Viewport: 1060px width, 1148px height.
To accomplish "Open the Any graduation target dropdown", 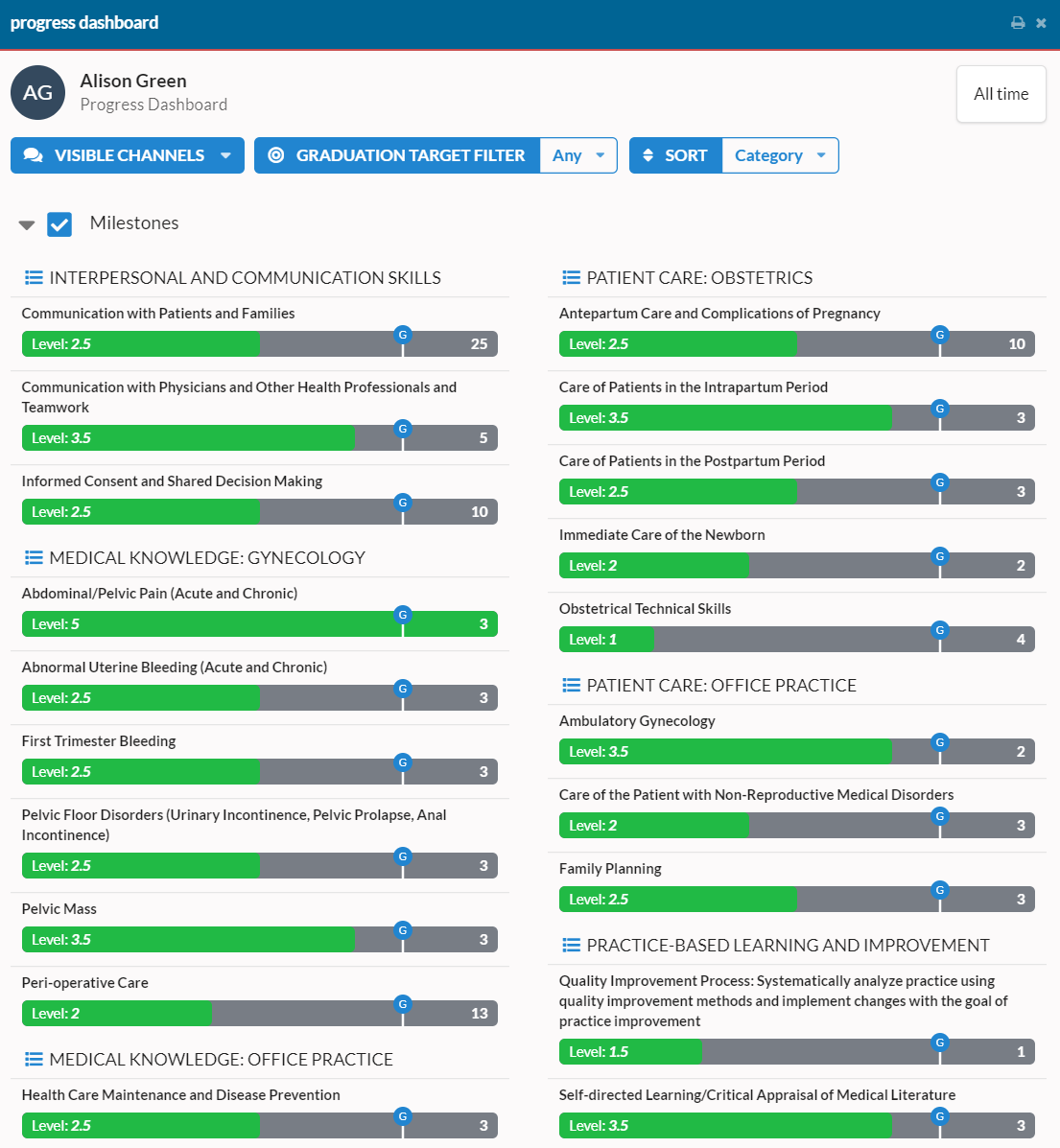I will pyautogui.click(x=578, y=154).
